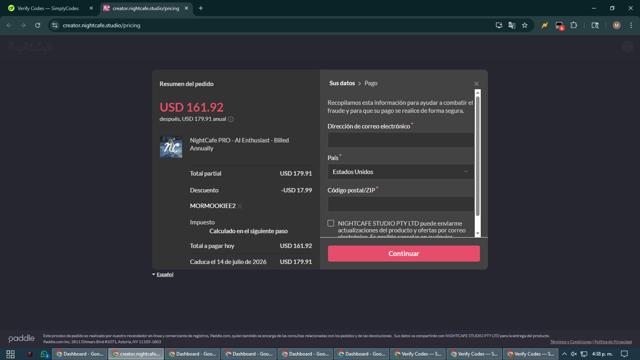Viewport: 640px width, 360px height.
Task: Click the Total partial USD 179.91 amount
Action: point(296,173)
